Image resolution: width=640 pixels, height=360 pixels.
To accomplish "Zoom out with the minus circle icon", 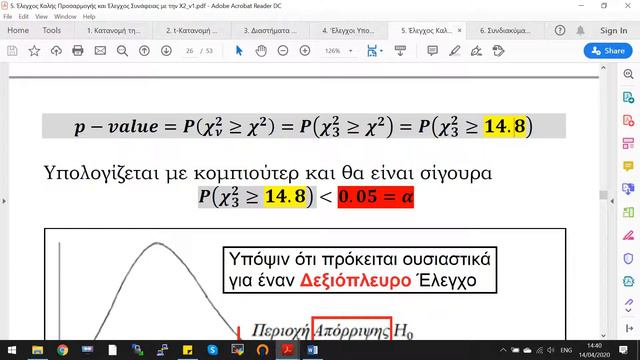I will 283,51.
